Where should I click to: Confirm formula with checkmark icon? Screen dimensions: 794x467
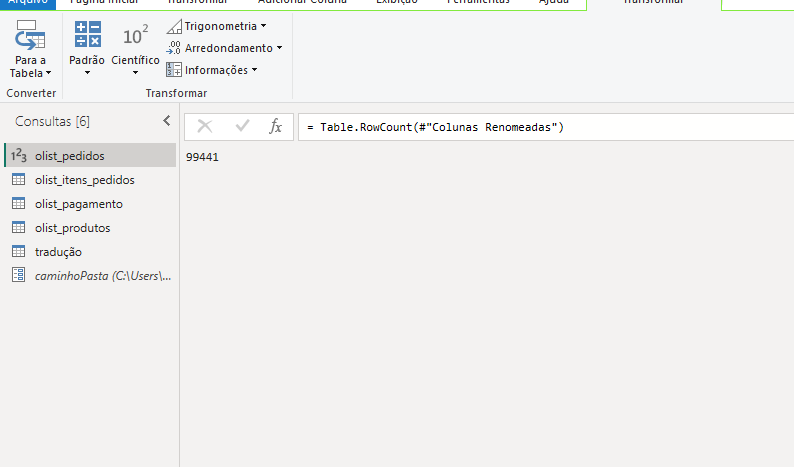coord(243,126)
